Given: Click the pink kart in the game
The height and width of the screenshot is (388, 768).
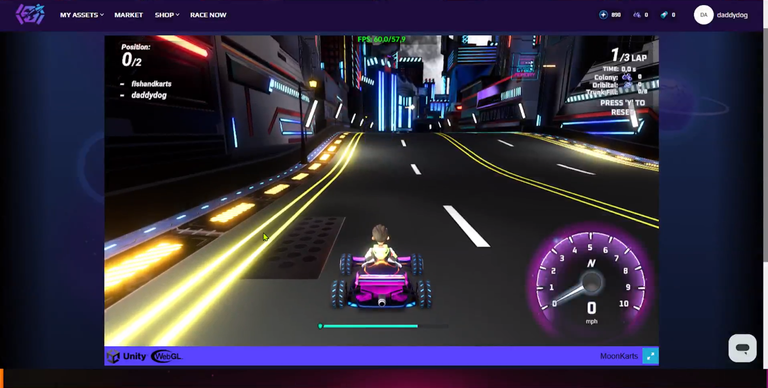Looking at the screenshot, I should coord(382,281).
